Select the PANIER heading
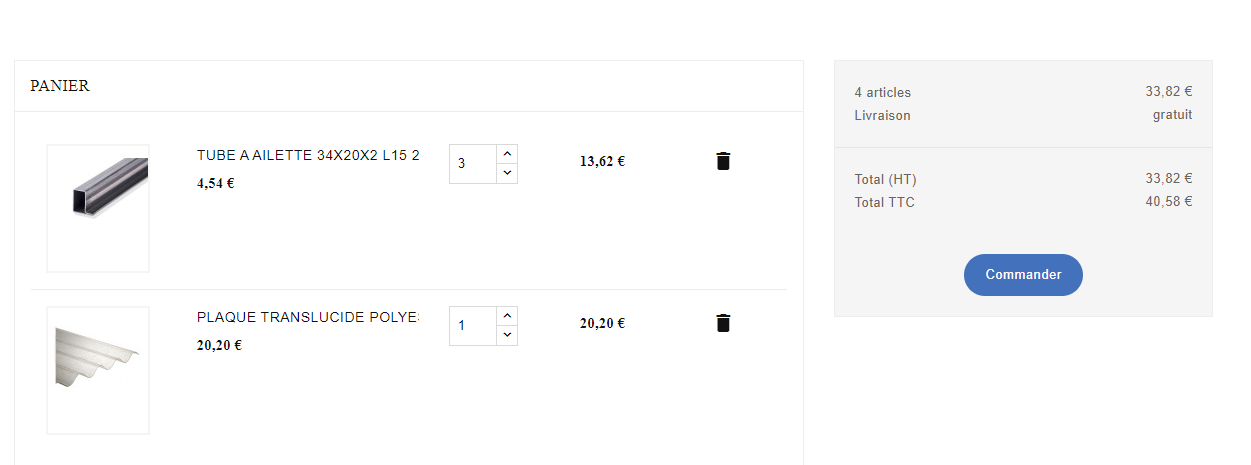 [60, 86]
